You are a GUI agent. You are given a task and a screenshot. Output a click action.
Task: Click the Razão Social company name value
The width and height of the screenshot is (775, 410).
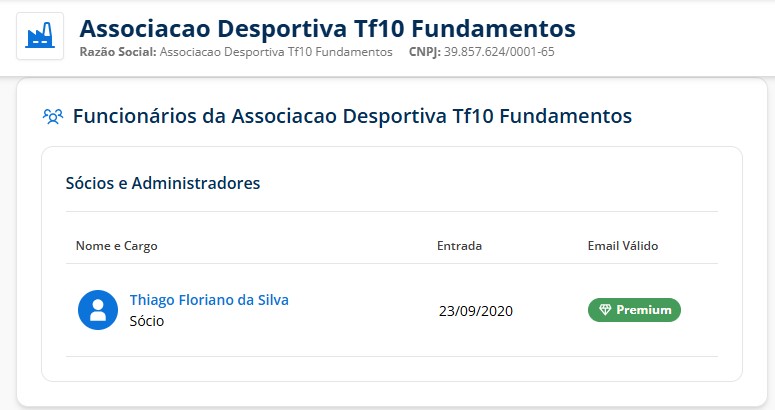click(276, 51)
